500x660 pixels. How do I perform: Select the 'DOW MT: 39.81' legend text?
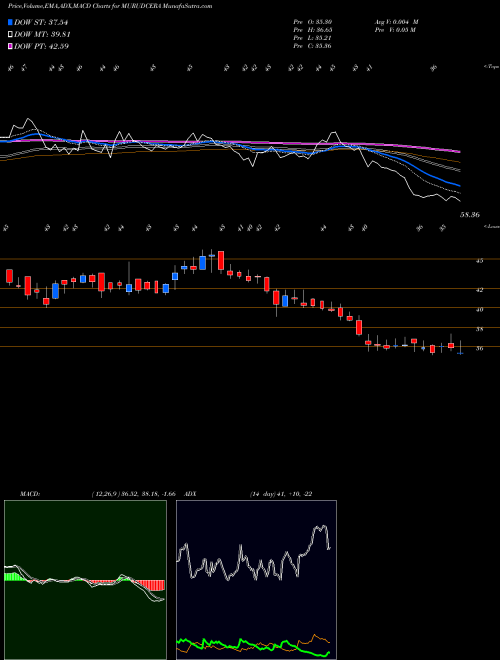click(x=42, y=35)
